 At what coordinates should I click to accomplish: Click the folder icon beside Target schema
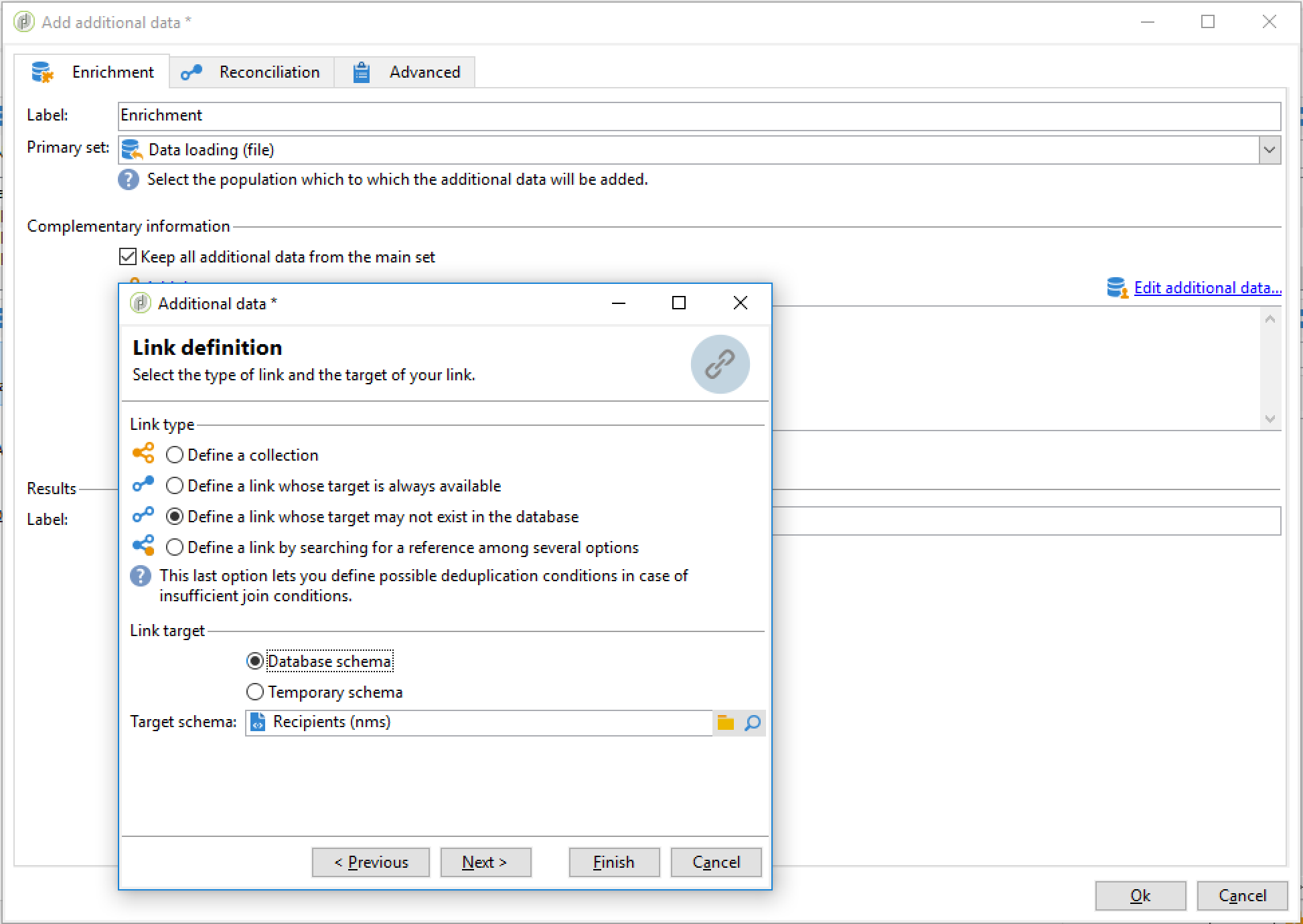(x=725, y=722)
